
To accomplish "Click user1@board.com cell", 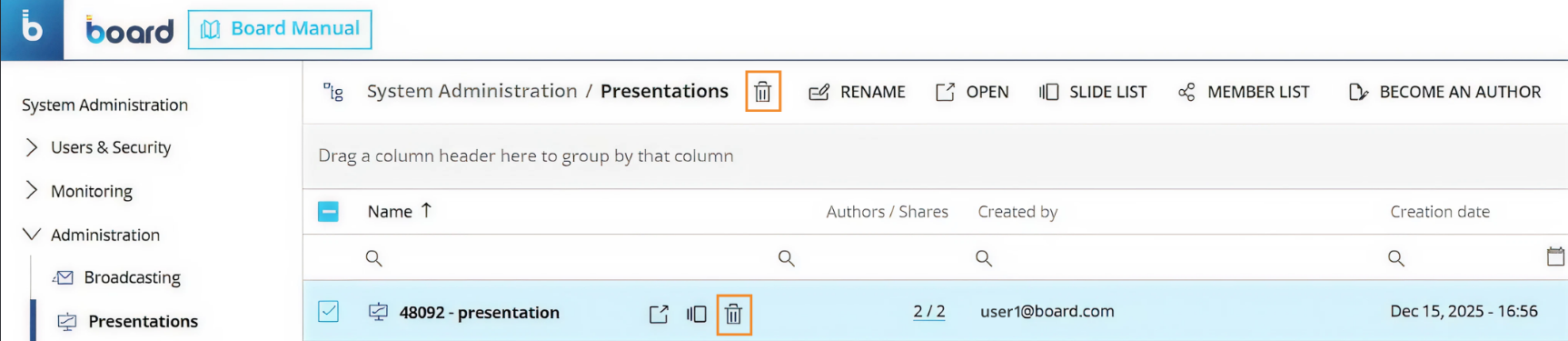I will click(1047, 311).
